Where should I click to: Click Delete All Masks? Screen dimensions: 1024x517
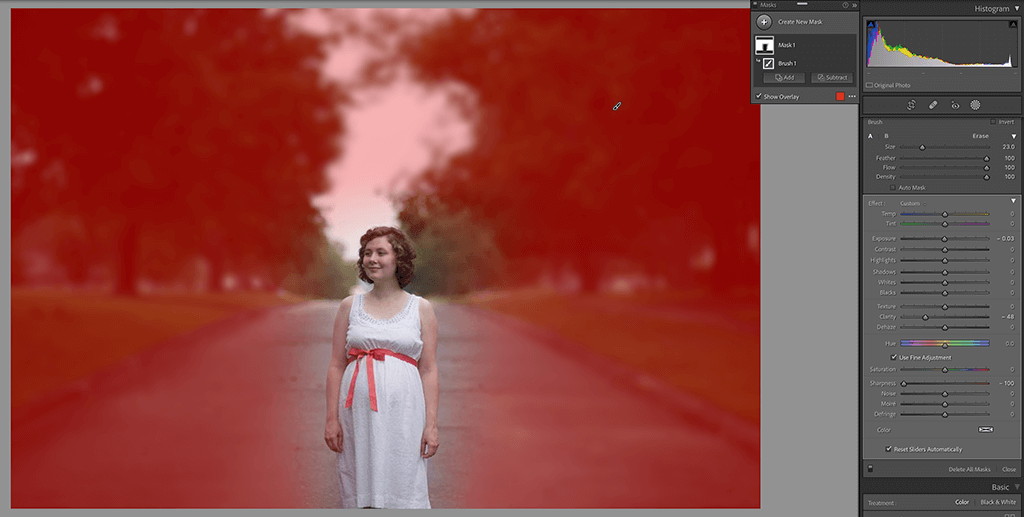tap(969, 469)
